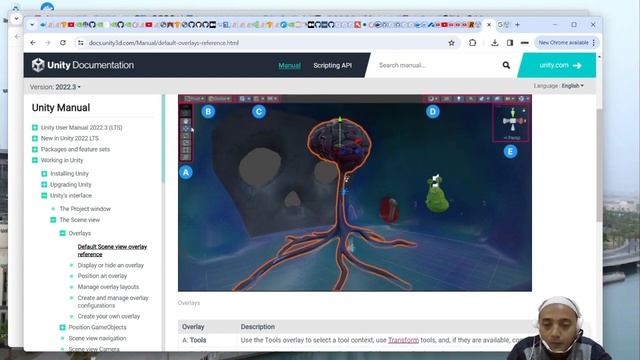Open the tab search dropdown arrow

[32, 24]
